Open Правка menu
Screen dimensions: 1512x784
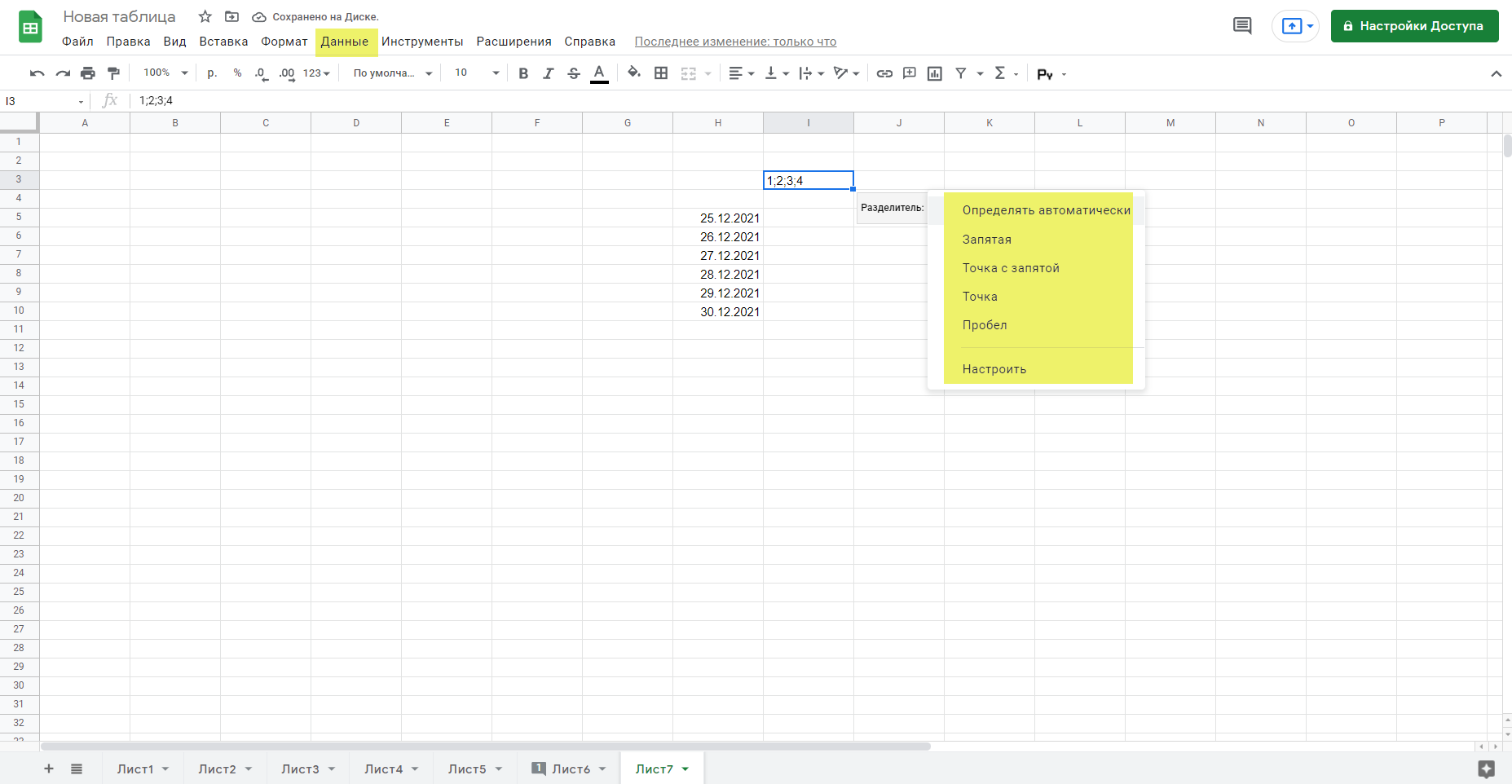[x=128, y=42]
